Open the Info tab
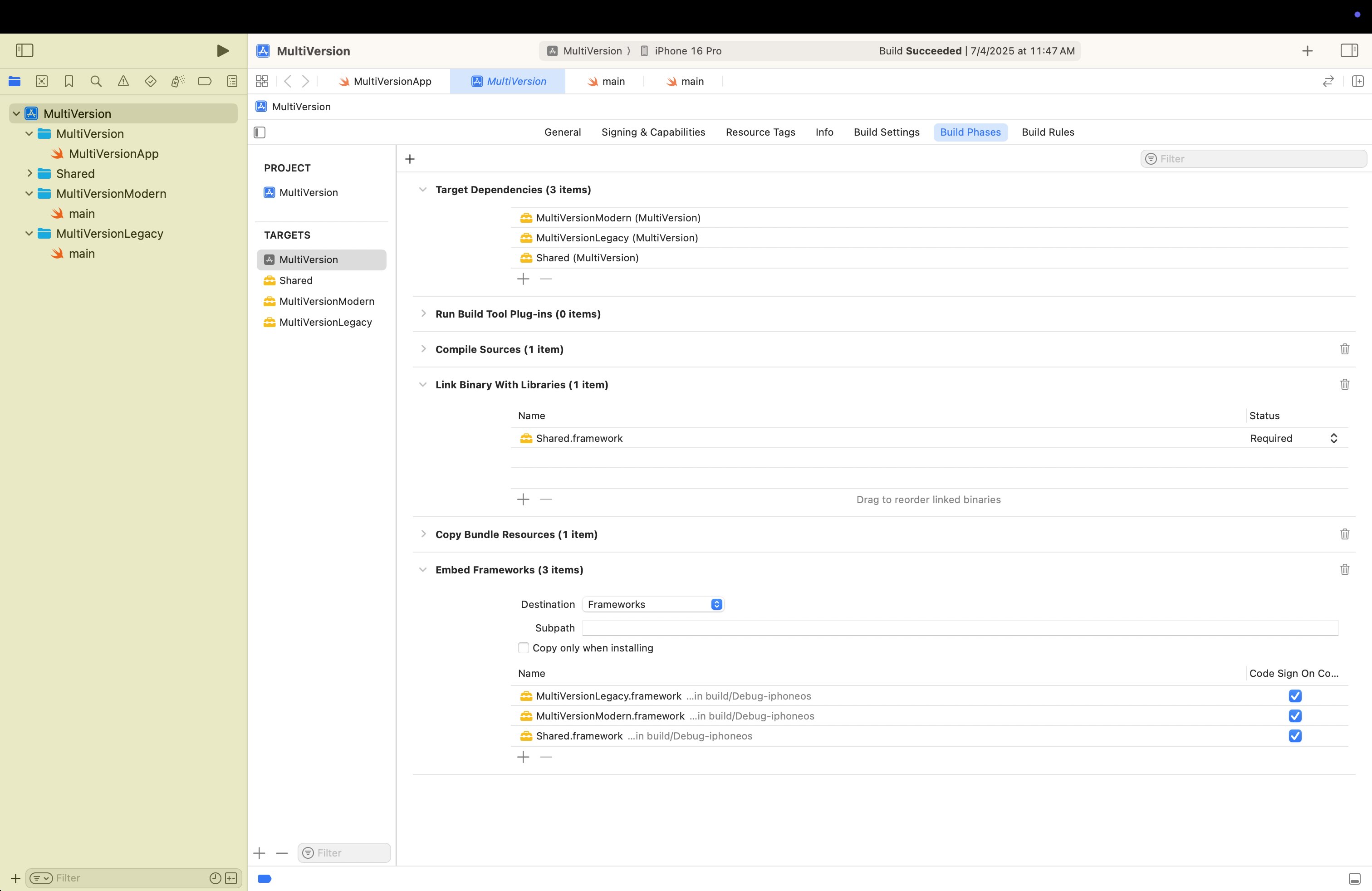The image size is (1372, 891). pyautogui.click(x=824, y=132)
